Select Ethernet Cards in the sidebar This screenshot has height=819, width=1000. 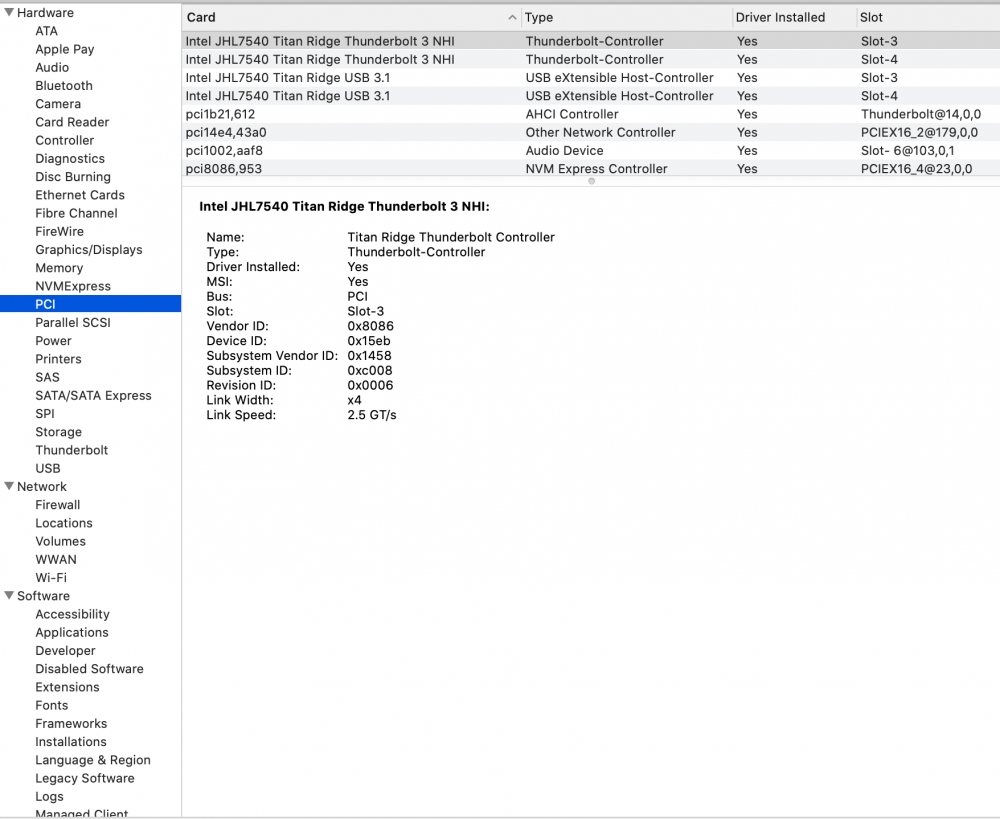[80, 195]
